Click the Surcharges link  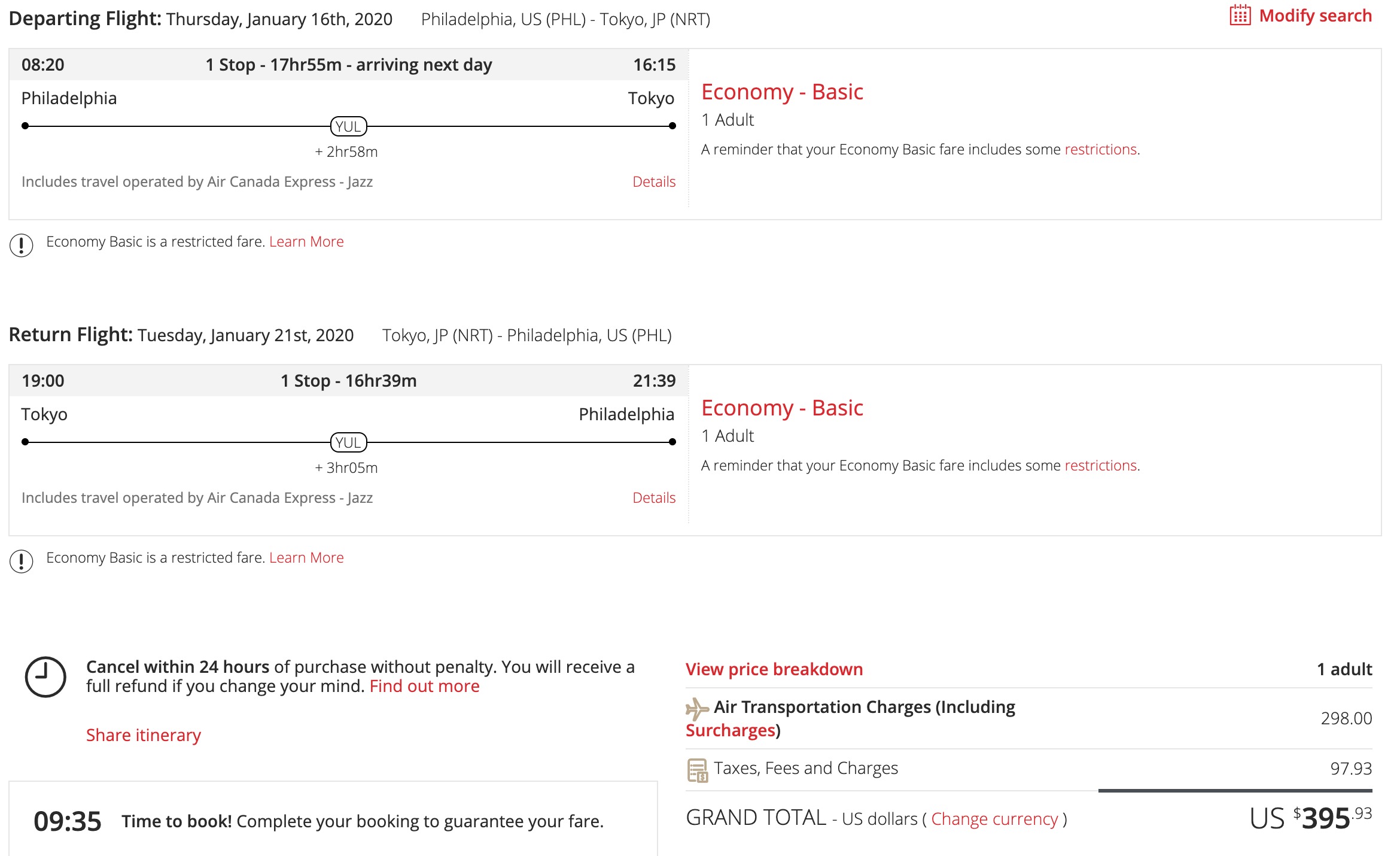click(730, 730)
